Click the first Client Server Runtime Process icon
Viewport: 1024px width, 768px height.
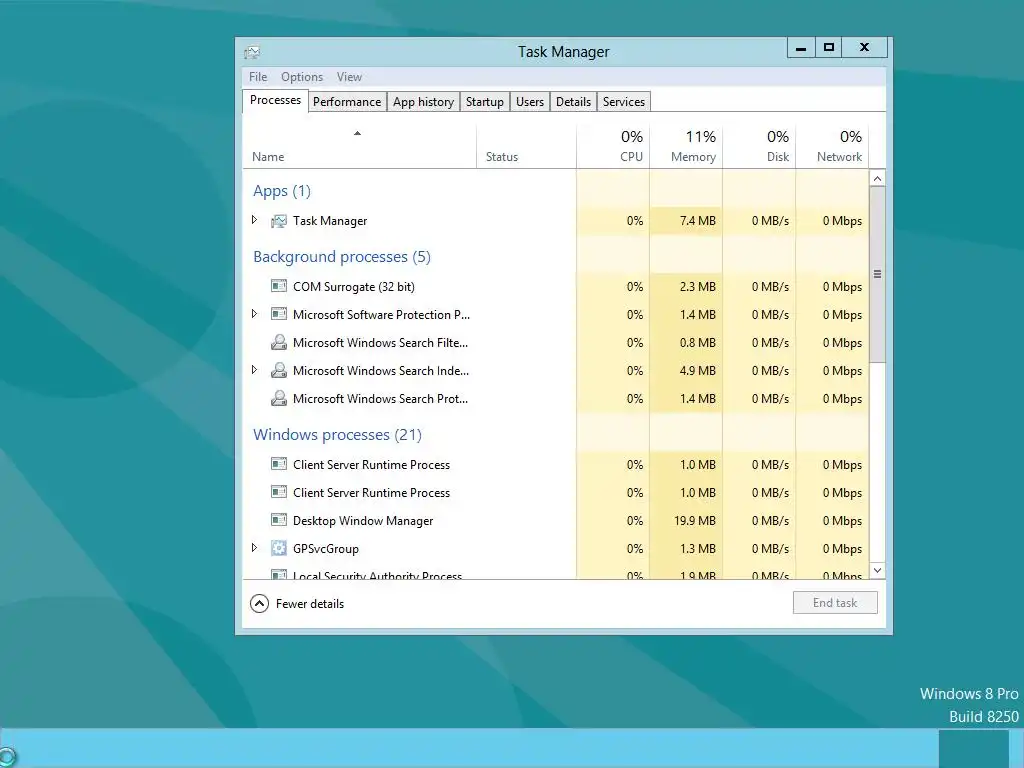point(279,464)
